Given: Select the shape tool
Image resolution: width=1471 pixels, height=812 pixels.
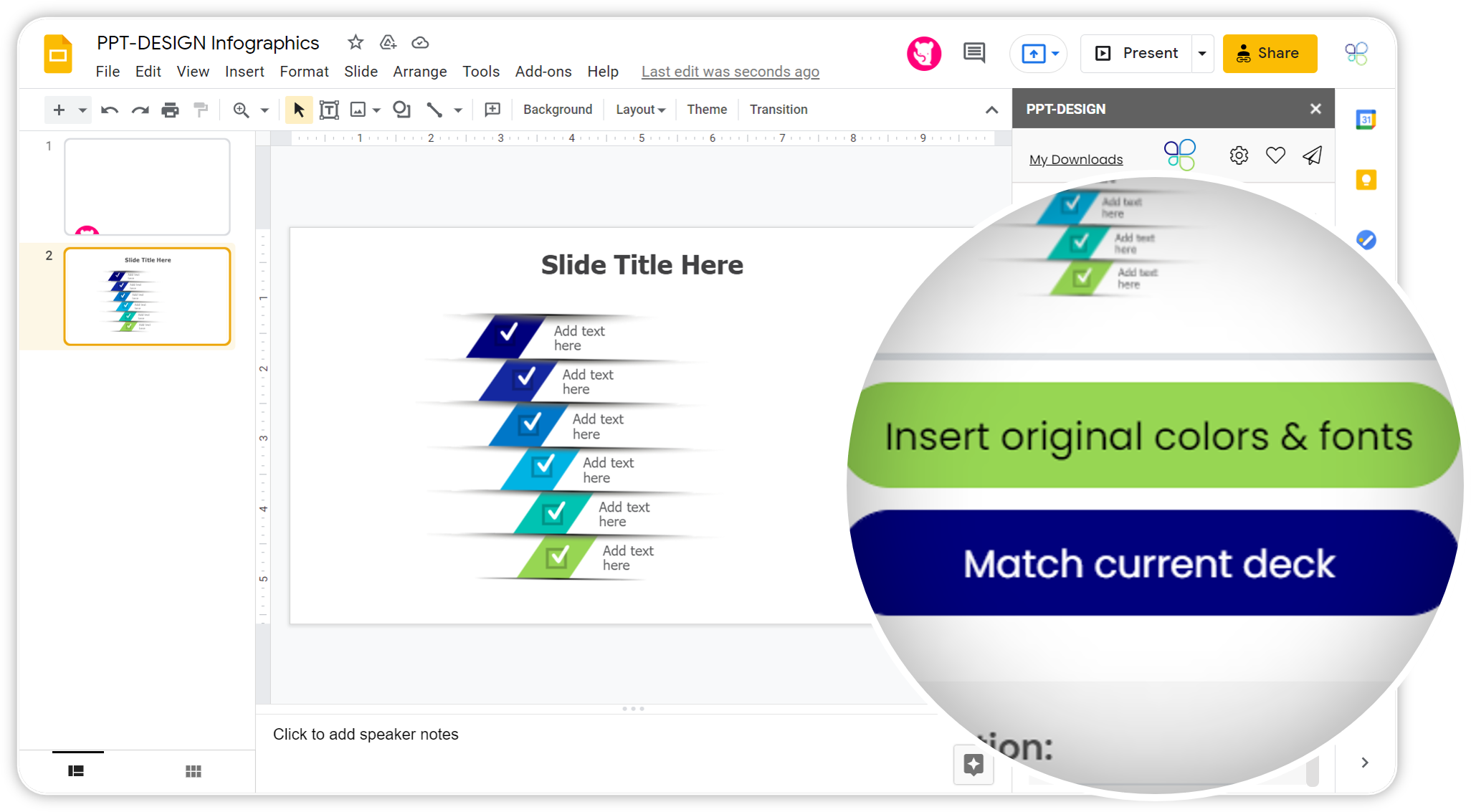Looking at the screenshot, I should [x=401, y=110].
